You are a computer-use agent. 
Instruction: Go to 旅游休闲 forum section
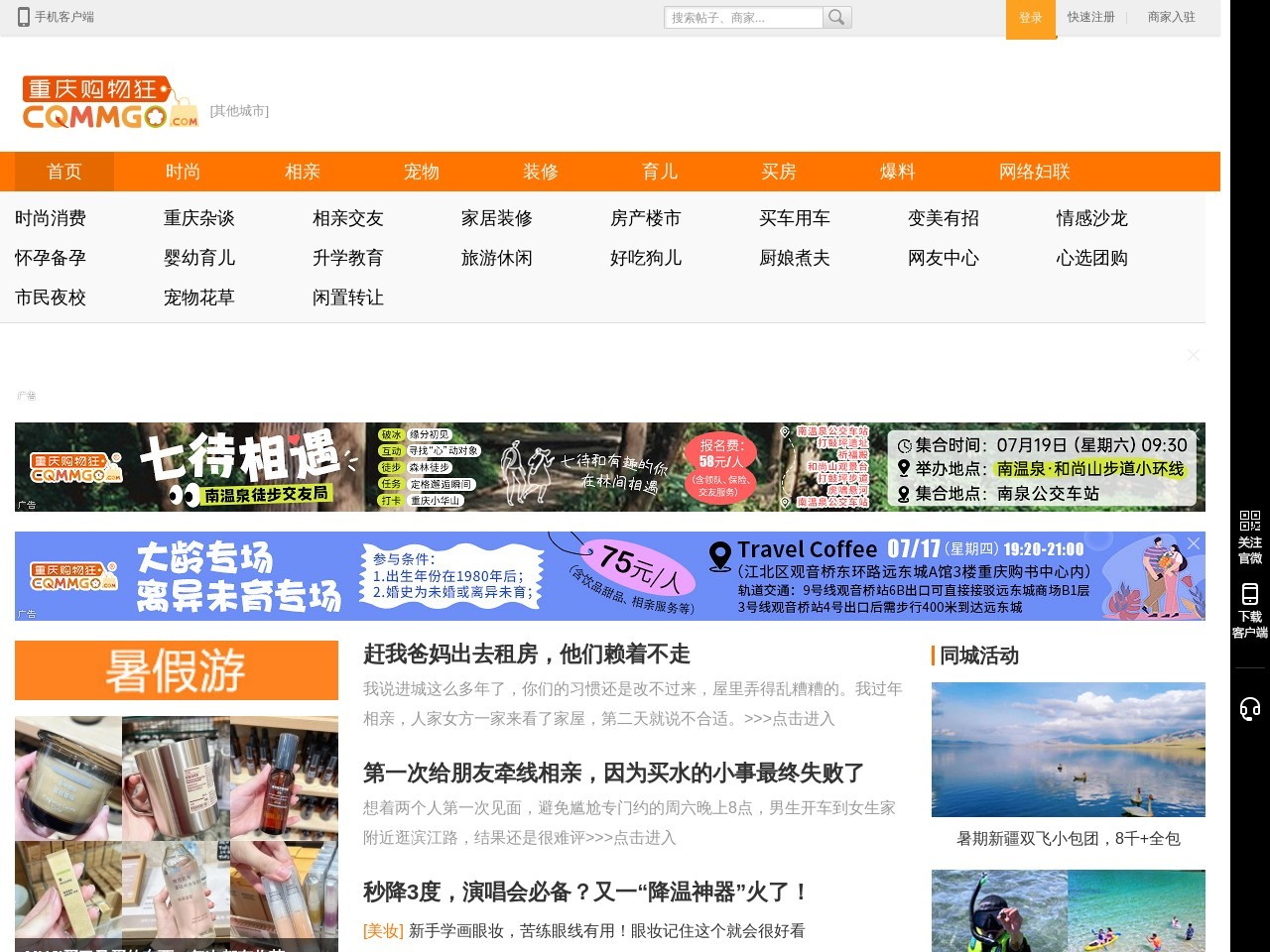[x=497, y=258]
